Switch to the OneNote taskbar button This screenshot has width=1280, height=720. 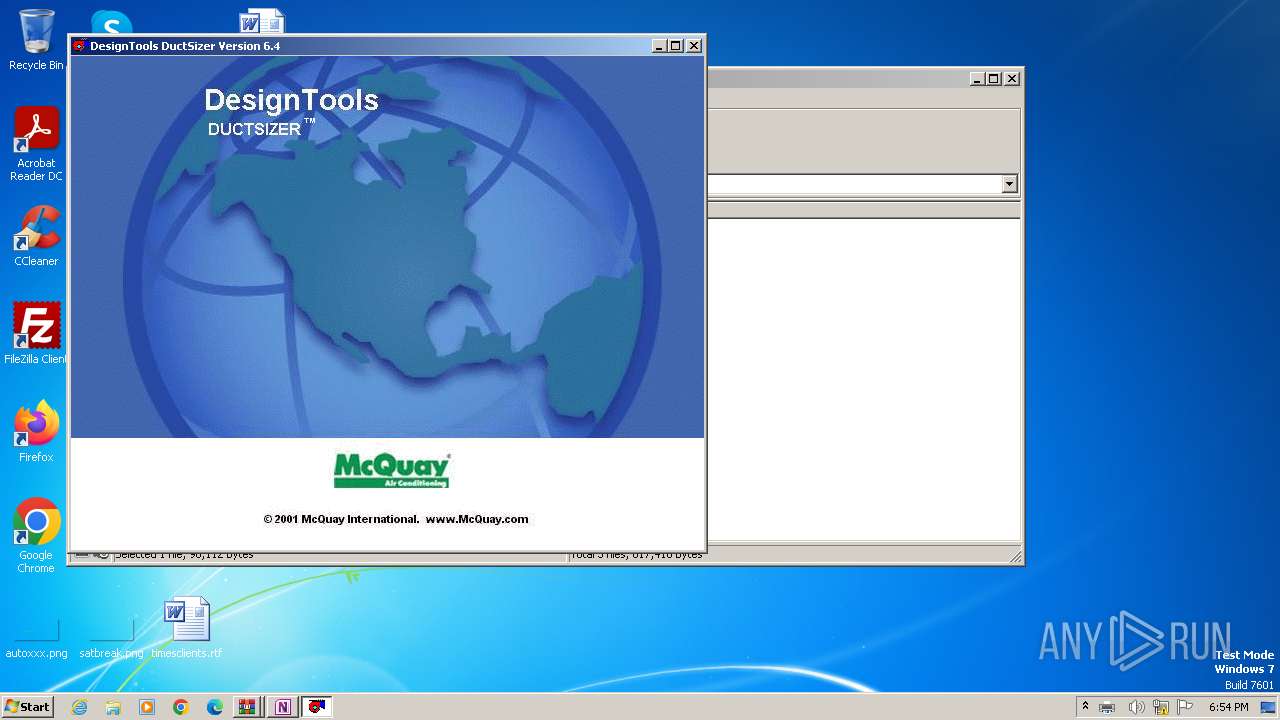(x=282, y=707)
